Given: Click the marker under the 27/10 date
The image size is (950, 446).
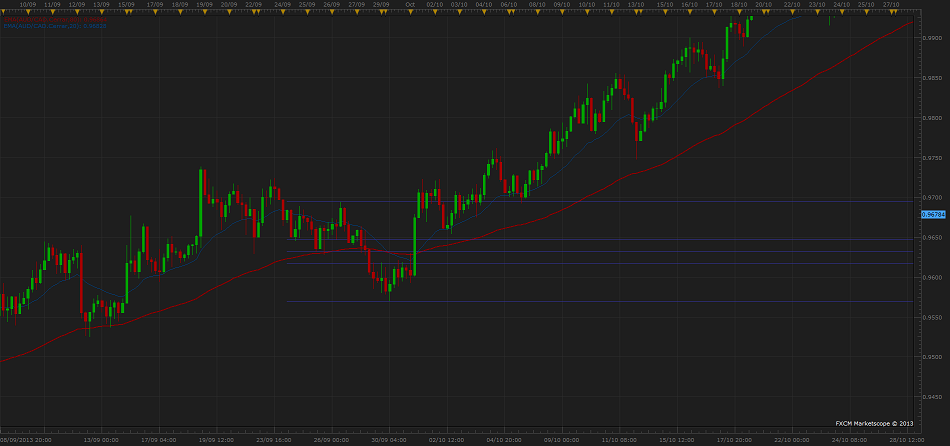Looking at the screenshot, I should coord(893,13).
